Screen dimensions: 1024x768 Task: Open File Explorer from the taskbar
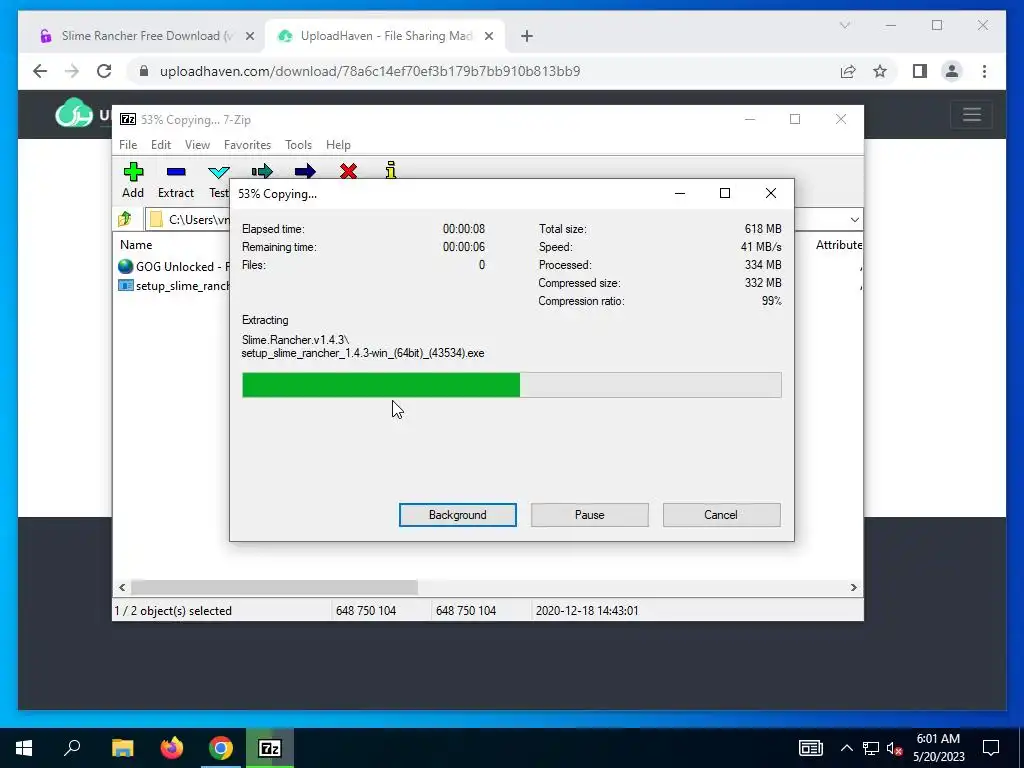[122, 748]
